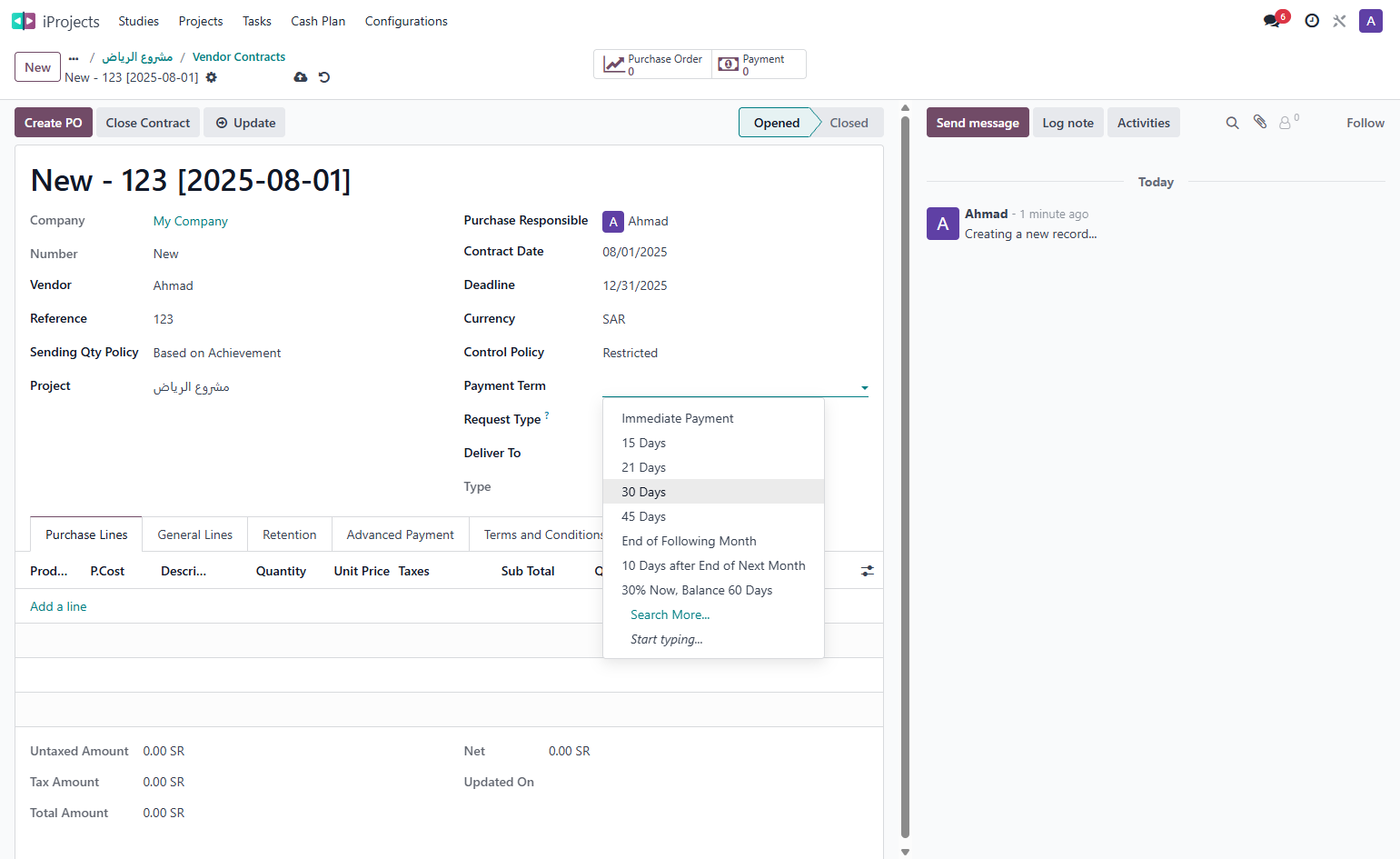This screenshot has width=1400, height=859.
Task: Pick End of Following Month option
Action: click(x=713, y=541)
